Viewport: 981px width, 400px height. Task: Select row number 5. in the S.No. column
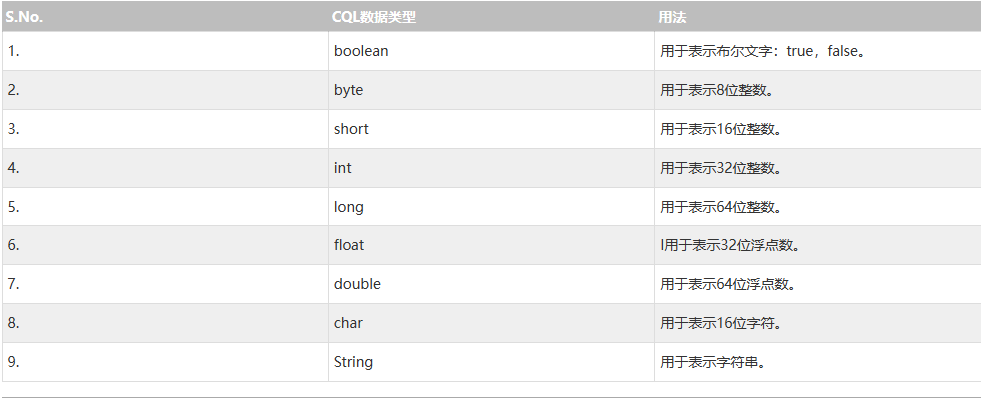pyautogui.click(x=13, y=207)
